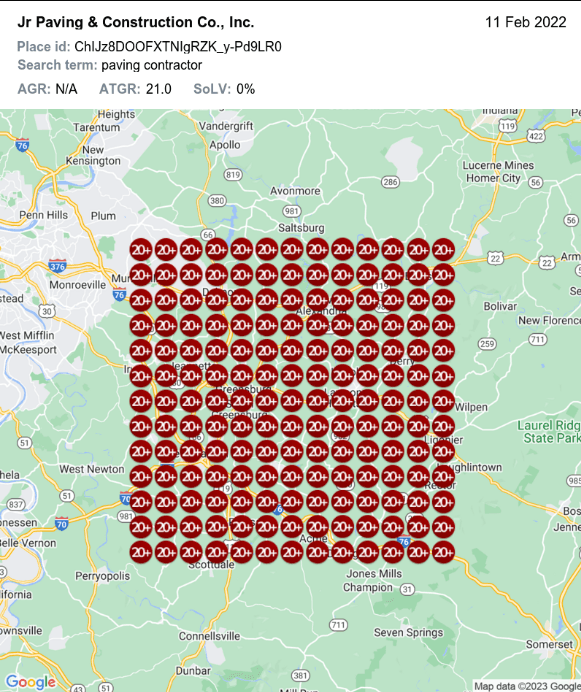The width and height of the screenshot is (581, 692).
Task: Click the Seven Springs label
Action: pos(408,632)
